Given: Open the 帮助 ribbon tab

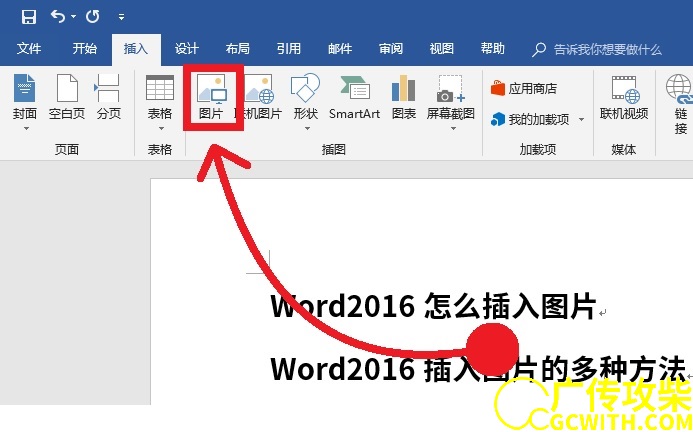Looking at the screenshot, I should point(492,49).
